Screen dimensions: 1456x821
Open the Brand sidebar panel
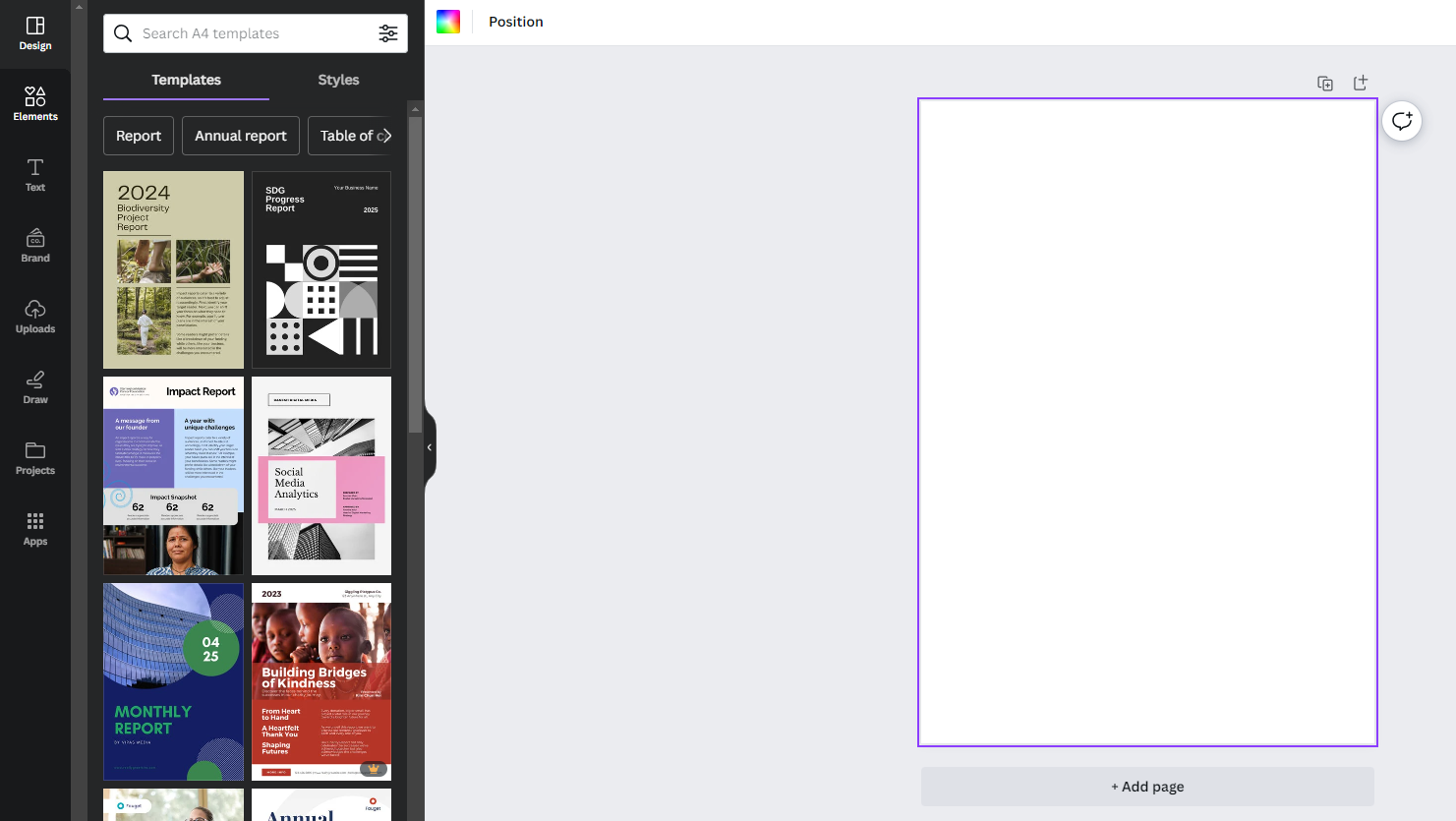pyautogui.click(x=35, y=246)
